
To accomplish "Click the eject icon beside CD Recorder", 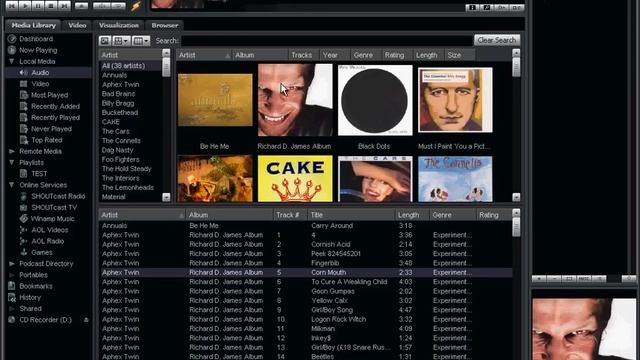I will (x=86, y=320).
